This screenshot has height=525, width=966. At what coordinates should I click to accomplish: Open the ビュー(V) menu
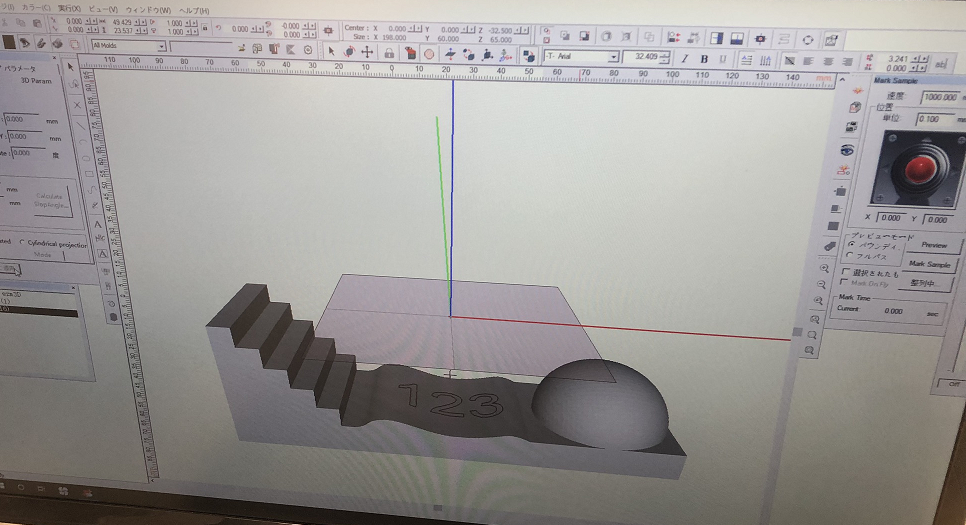click(x=103, y=9)
